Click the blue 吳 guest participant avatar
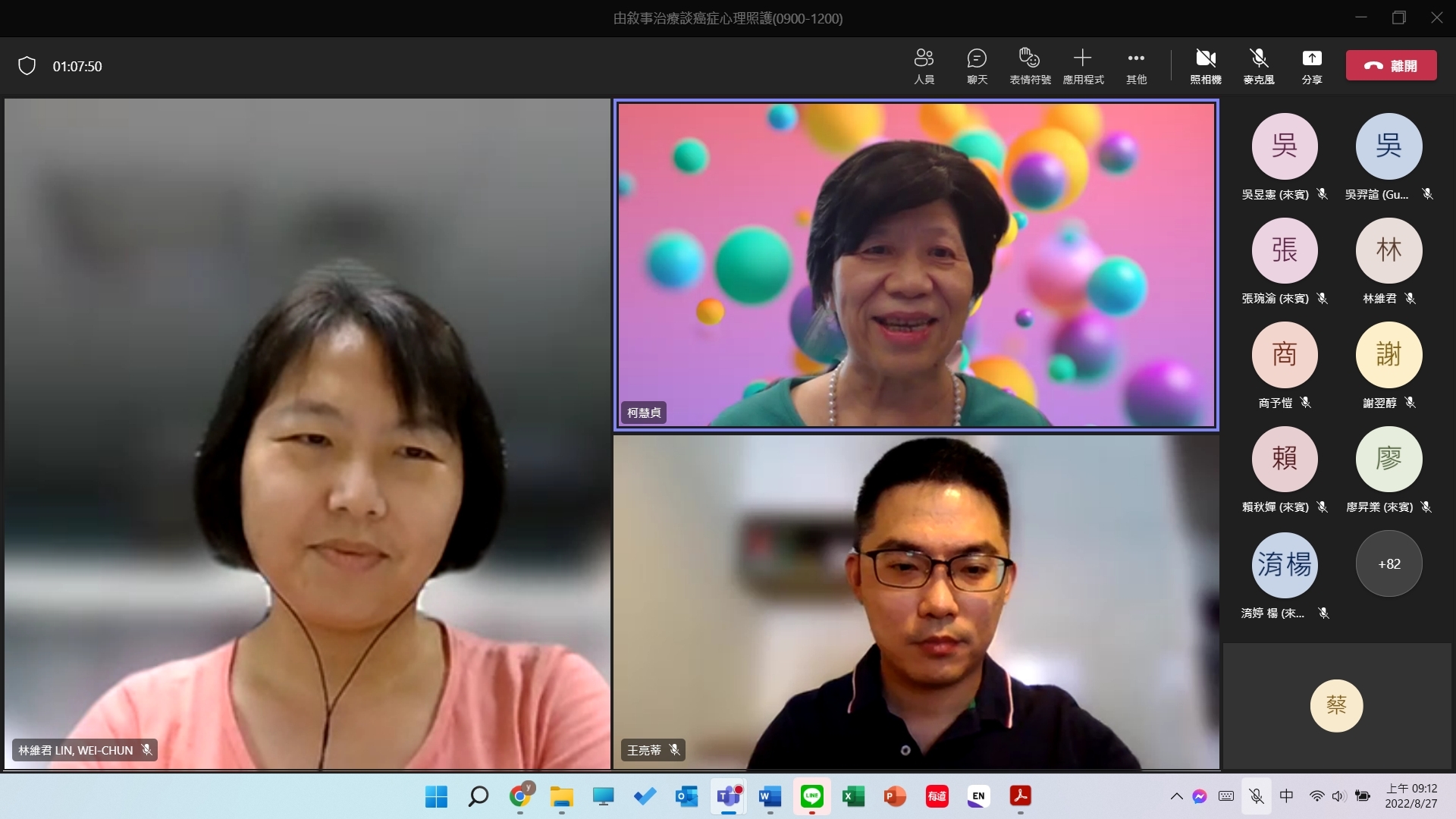The height and width of the screenshot is (819, 1456). click(x=1389, y=146)
